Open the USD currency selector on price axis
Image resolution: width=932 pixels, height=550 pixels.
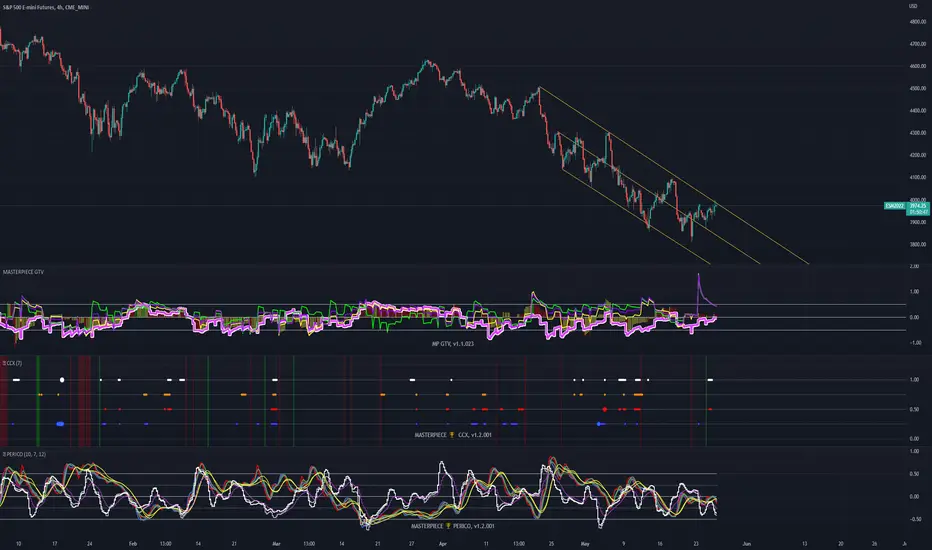point(913,6)
